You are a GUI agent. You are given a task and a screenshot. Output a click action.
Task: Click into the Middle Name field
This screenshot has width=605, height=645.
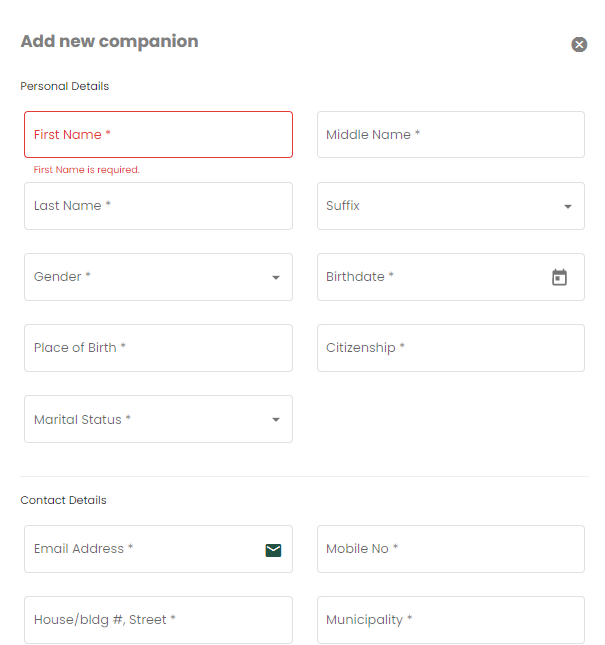[x=450, y=134]
